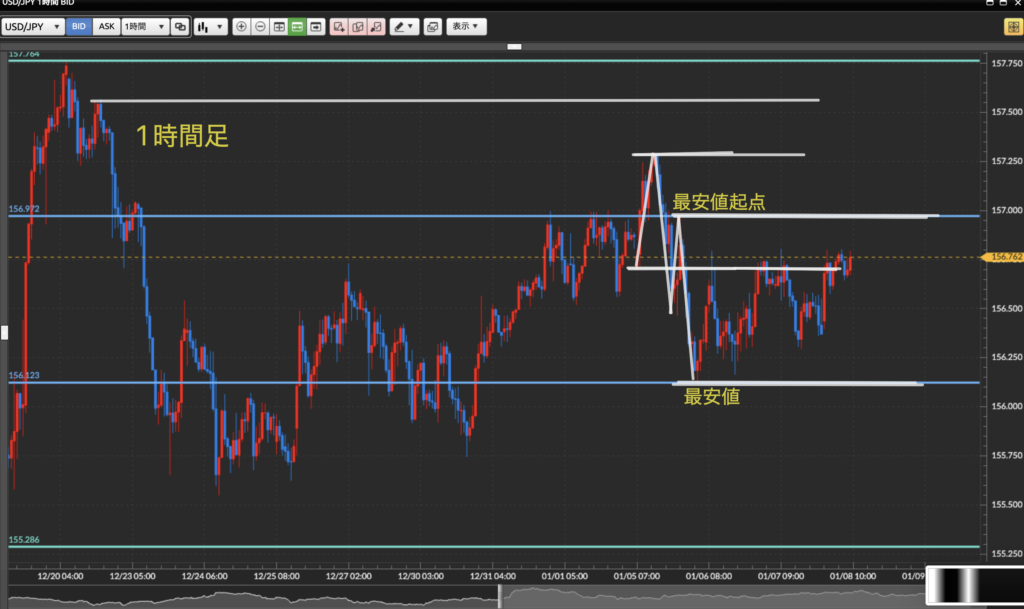Click the chart snapshot icon next to pencil

tap(432, 27)
